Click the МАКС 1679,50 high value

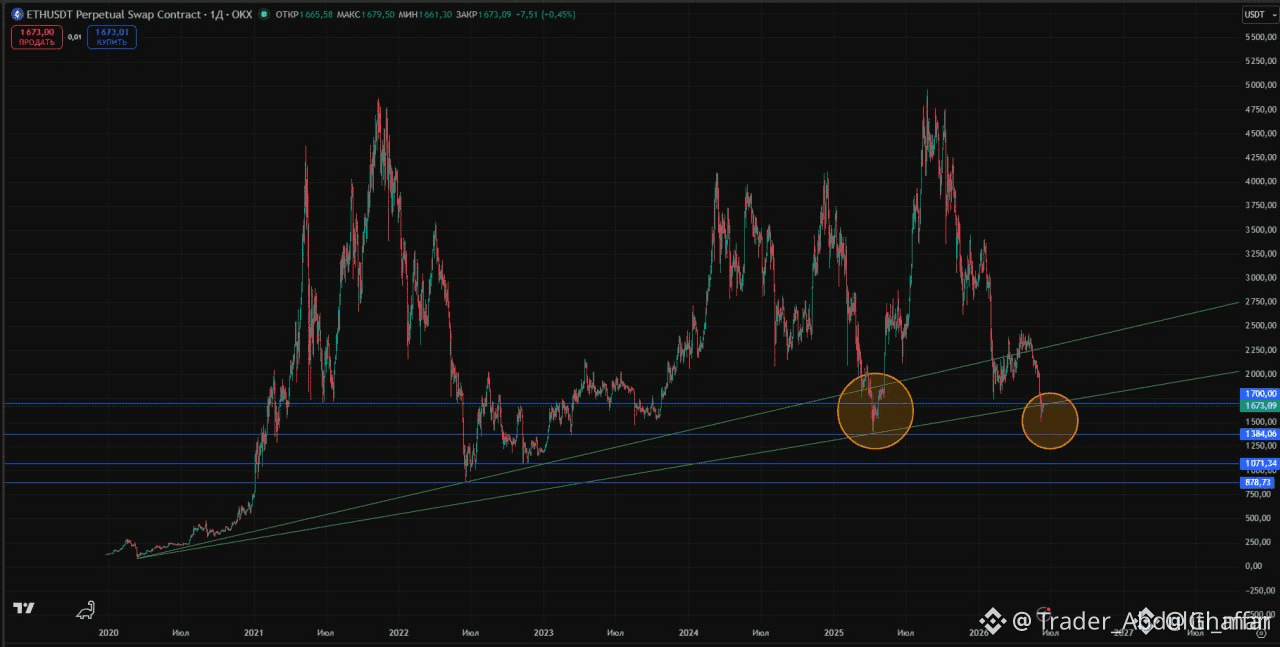[x=365, y=15]
